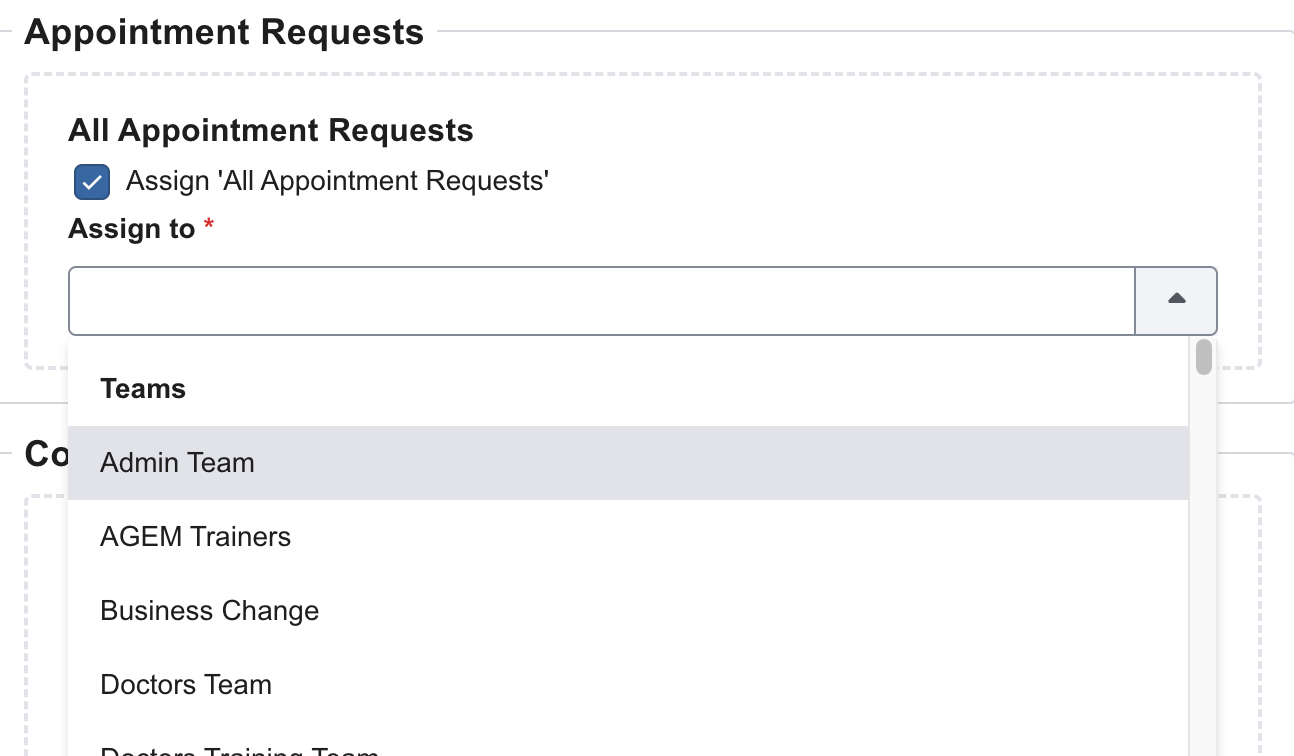Click the upward caret triangle icon
The height and width of the screenshot is (756, 1294).
click(1177, 298)
